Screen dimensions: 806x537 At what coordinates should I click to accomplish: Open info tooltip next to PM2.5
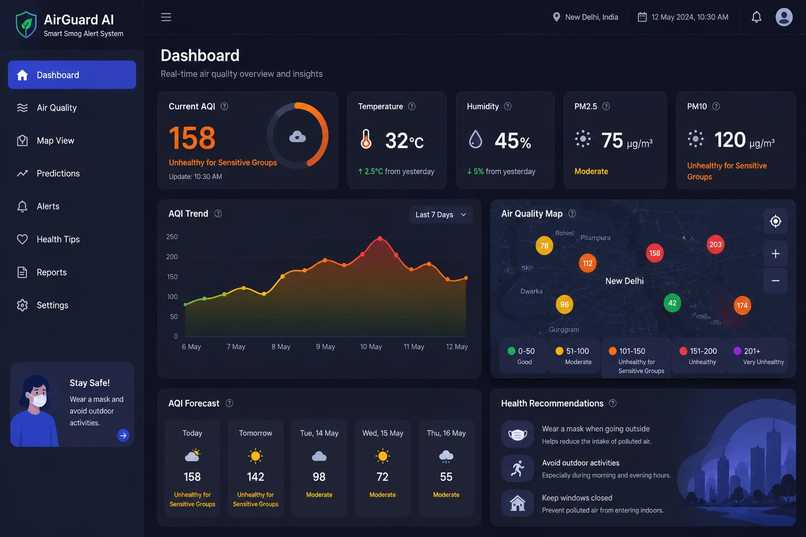pos(606,106)
